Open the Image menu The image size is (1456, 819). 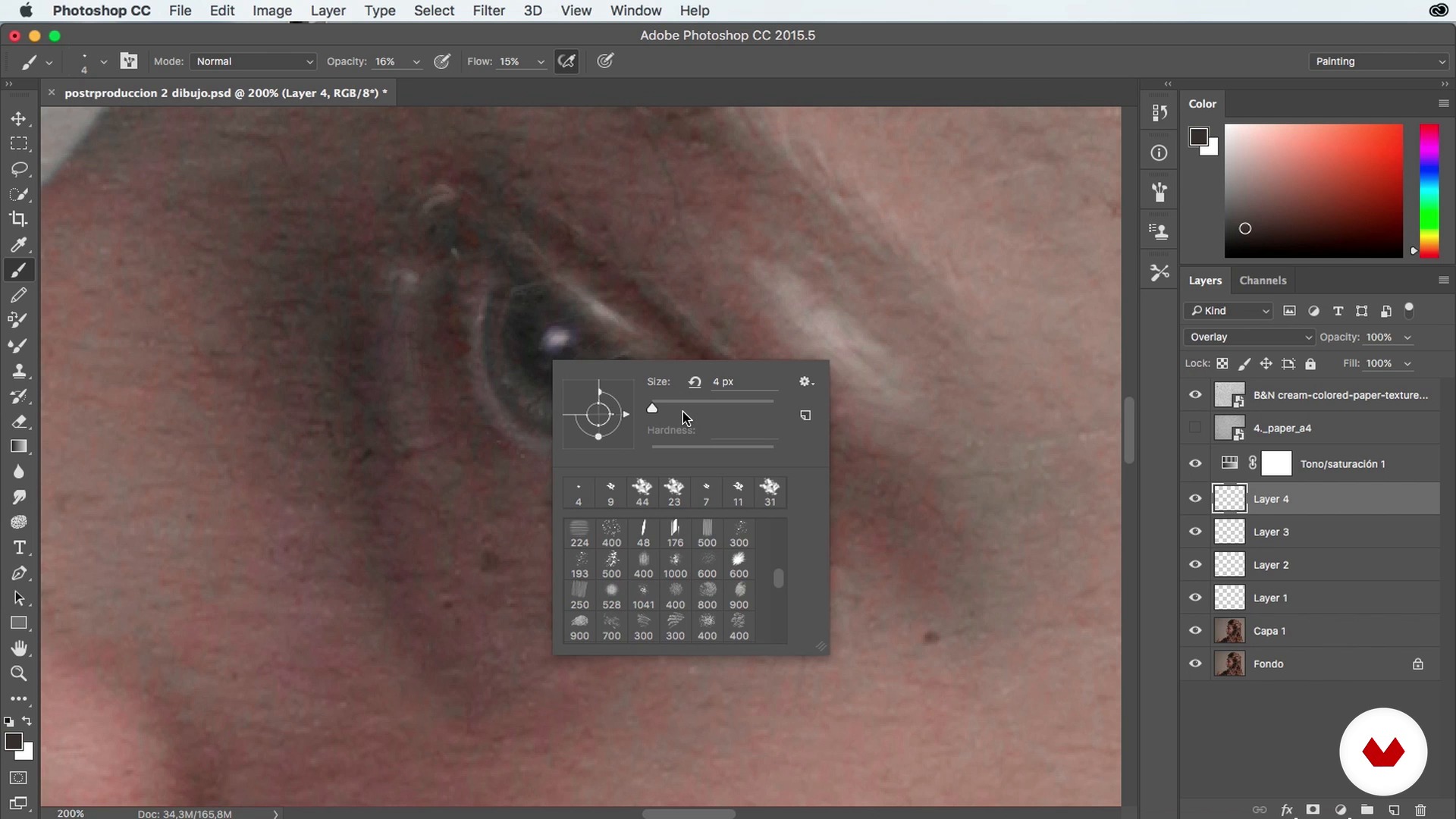[272, 11]
